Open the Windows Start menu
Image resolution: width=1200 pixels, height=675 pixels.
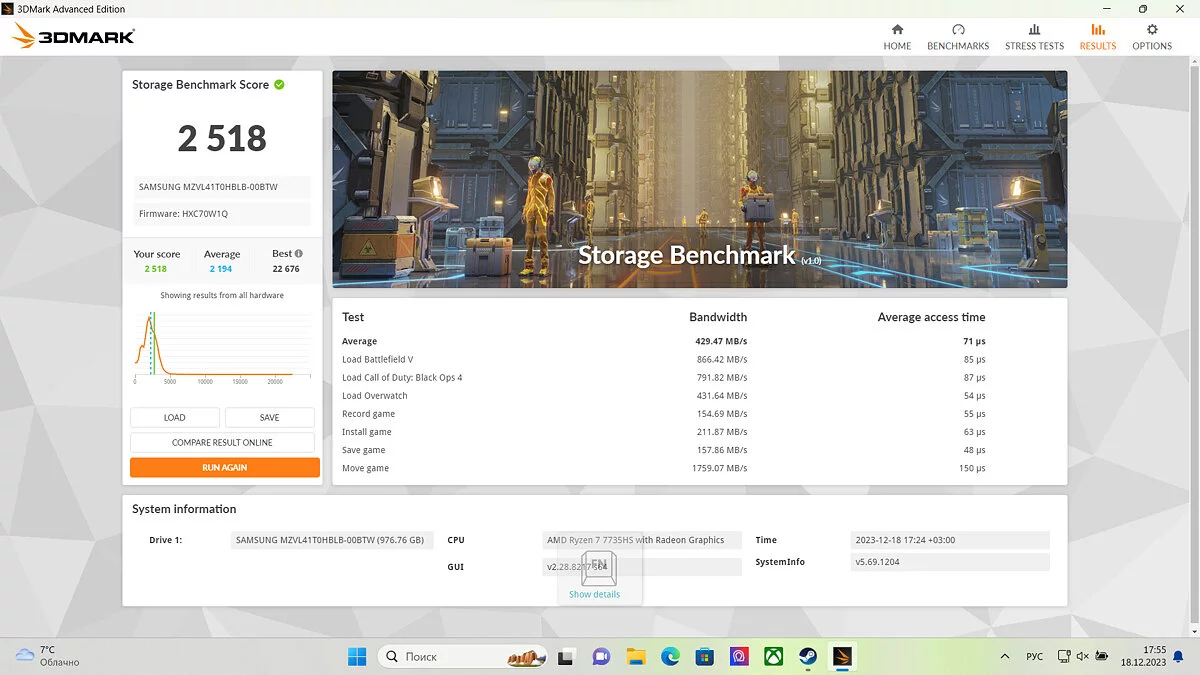click(357, 657)
